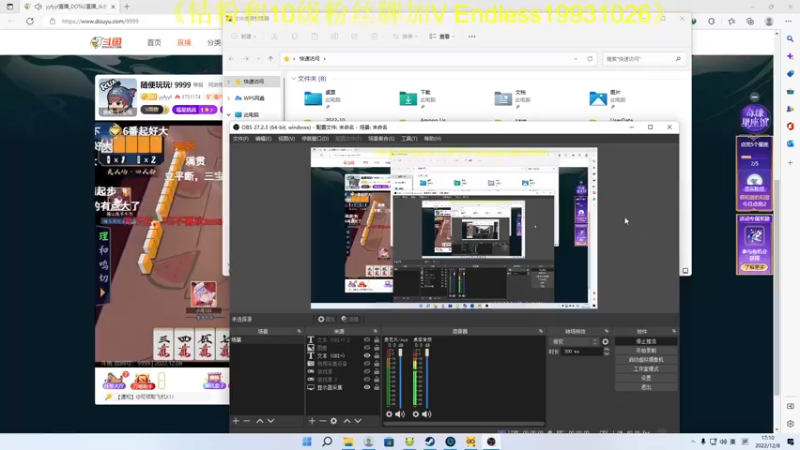The image size is (800, 450).
Task: Click the stop streaming button in Controls
Action: pos(646,341)
